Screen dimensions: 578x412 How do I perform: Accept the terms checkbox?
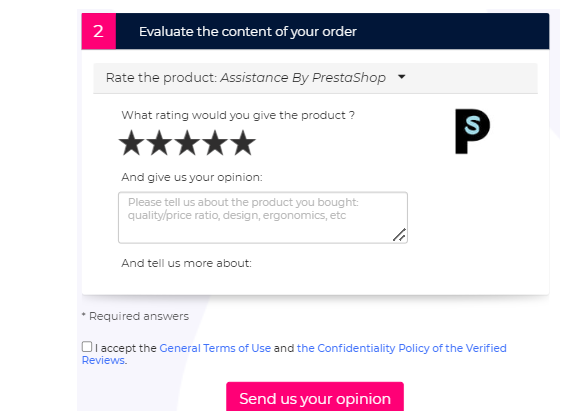point(87,347)
